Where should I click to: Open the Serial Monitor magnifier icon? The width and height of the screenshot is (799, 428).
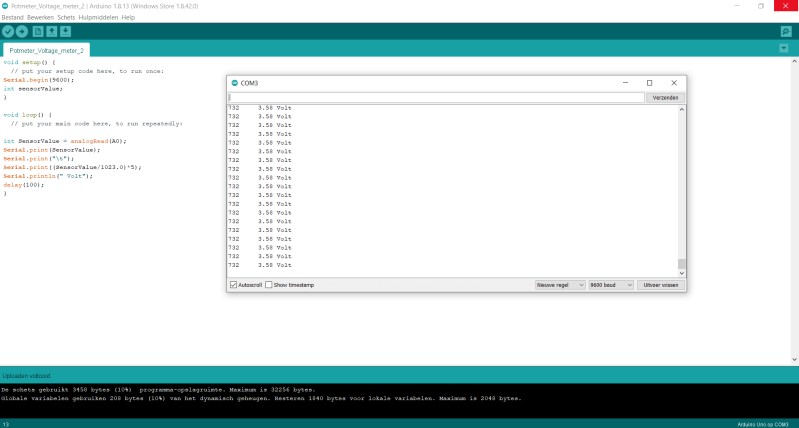(785, 31)
